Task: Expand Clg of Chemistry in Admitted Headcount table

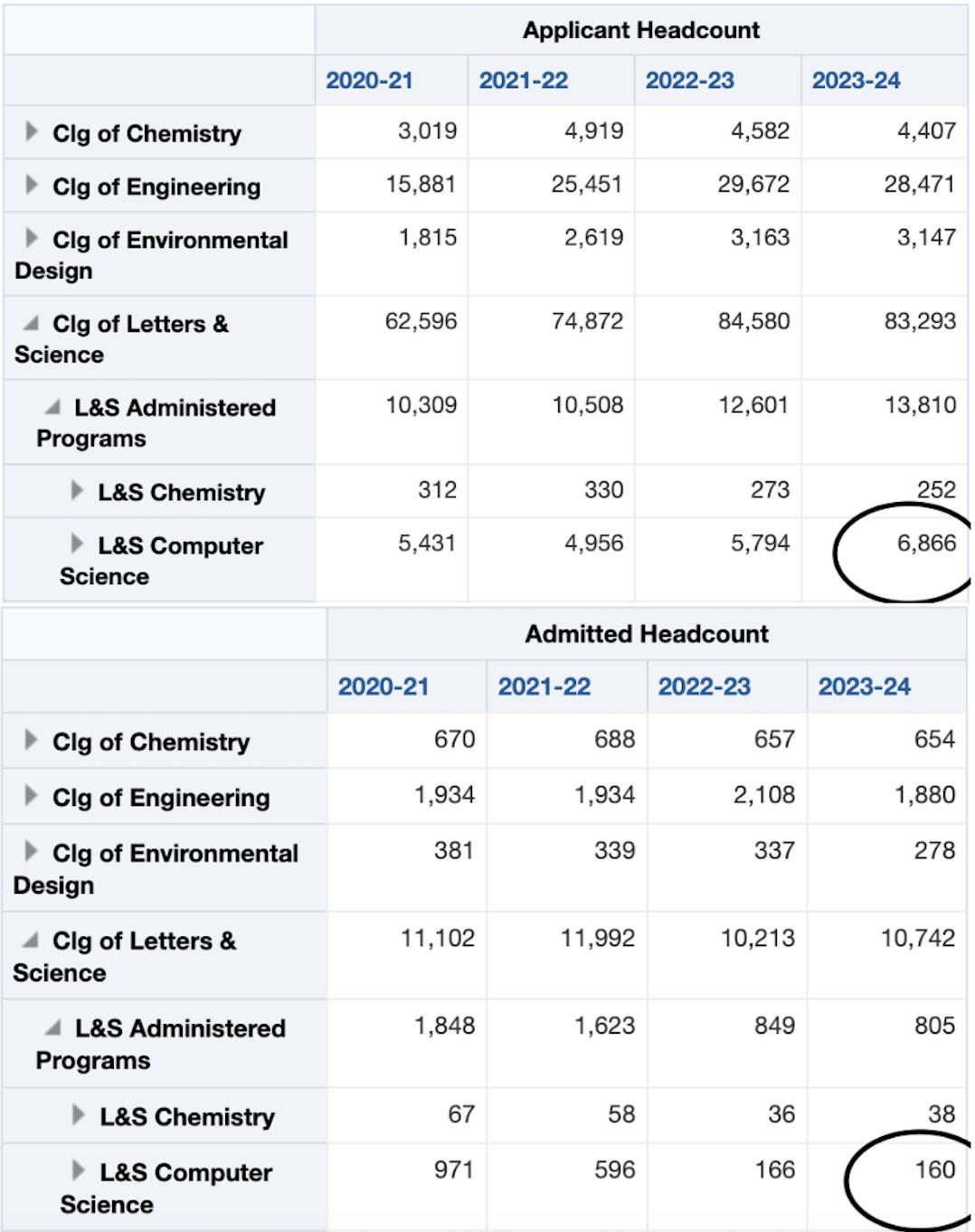Action: click(x=32, y=741)
